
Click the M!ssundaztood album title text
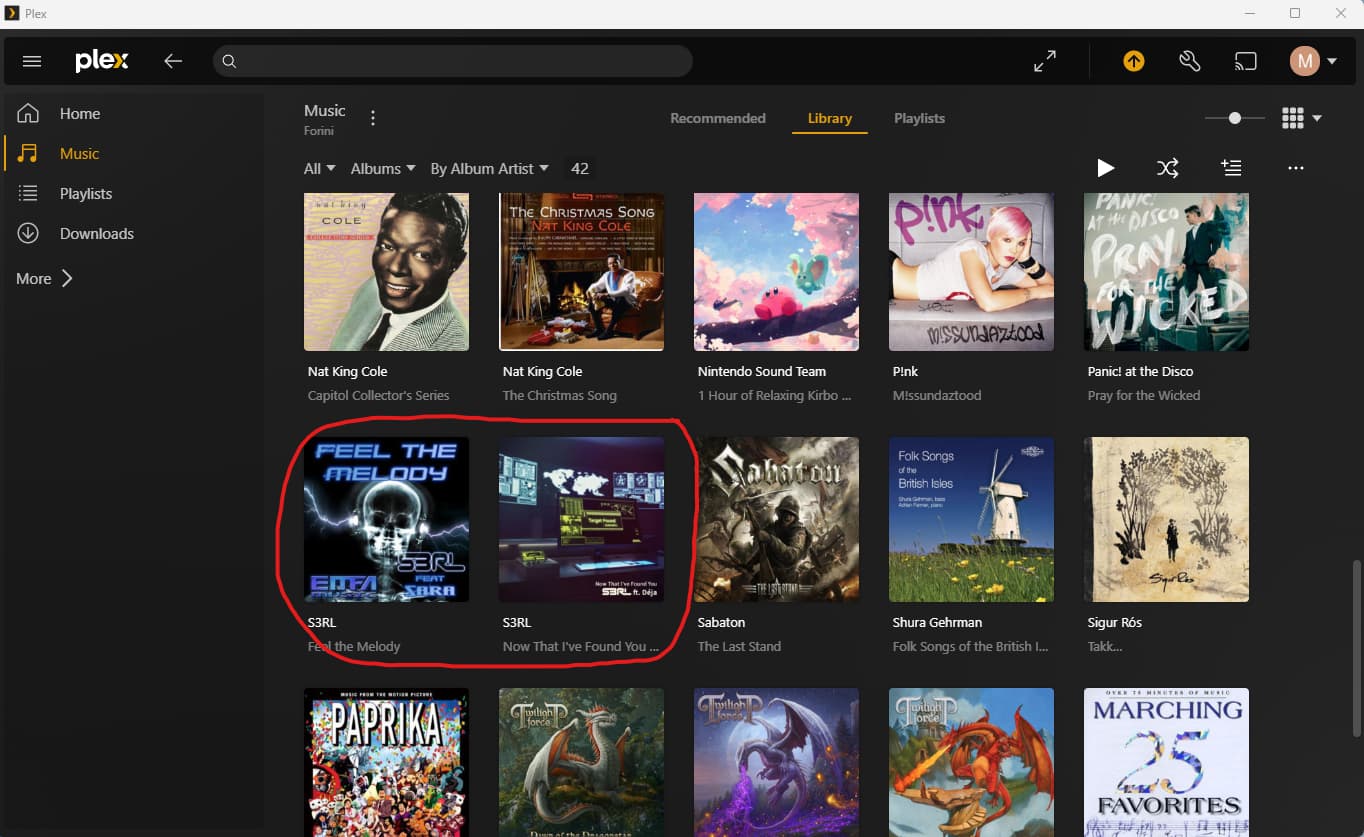937,395
